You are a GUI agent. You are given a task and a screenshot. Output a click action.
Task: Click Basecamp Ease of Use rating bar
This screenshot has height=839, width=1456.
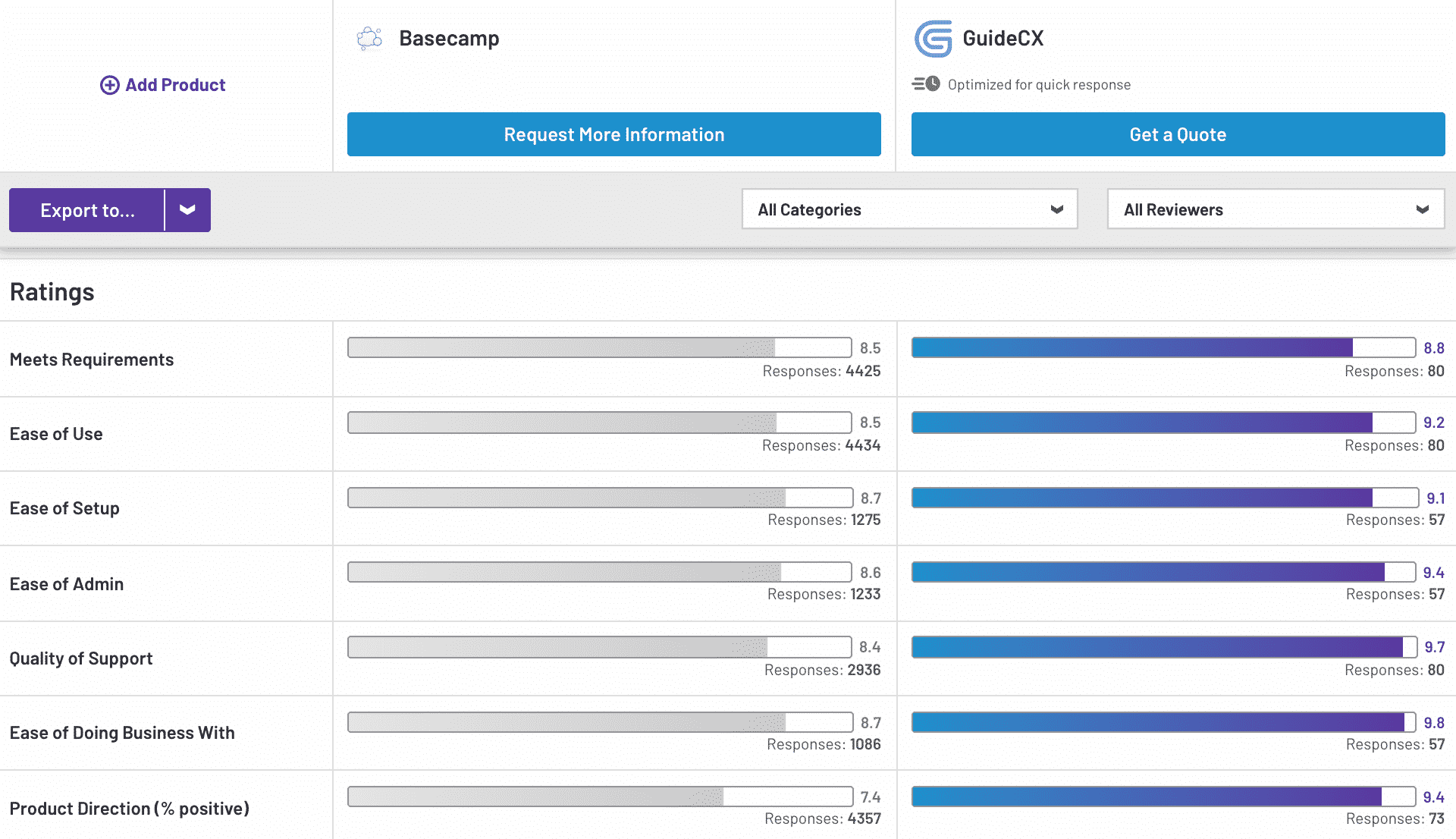pos(600,423)
